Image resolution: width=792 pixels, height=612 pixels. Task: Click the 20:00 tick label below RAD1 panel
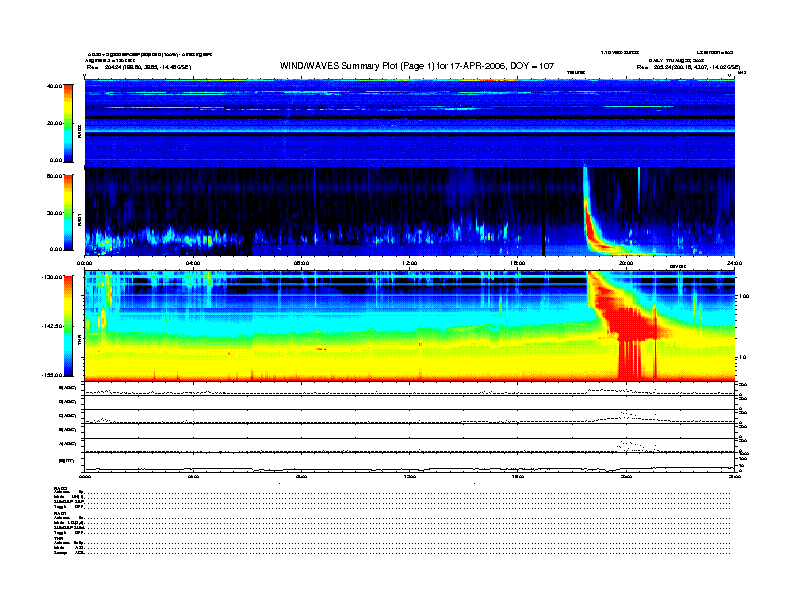click(626, 263)
